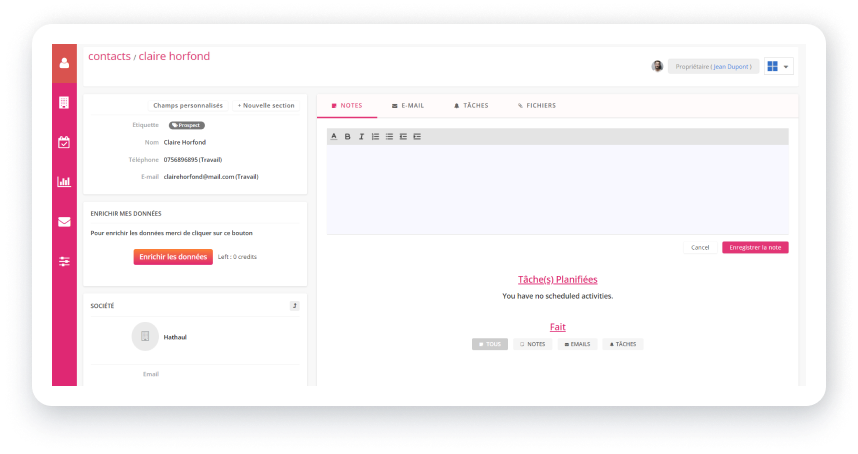Open the sliders settings icon in the sidebar
The image size is (858, 454).
pyautogui.click(x=64, y=261)
